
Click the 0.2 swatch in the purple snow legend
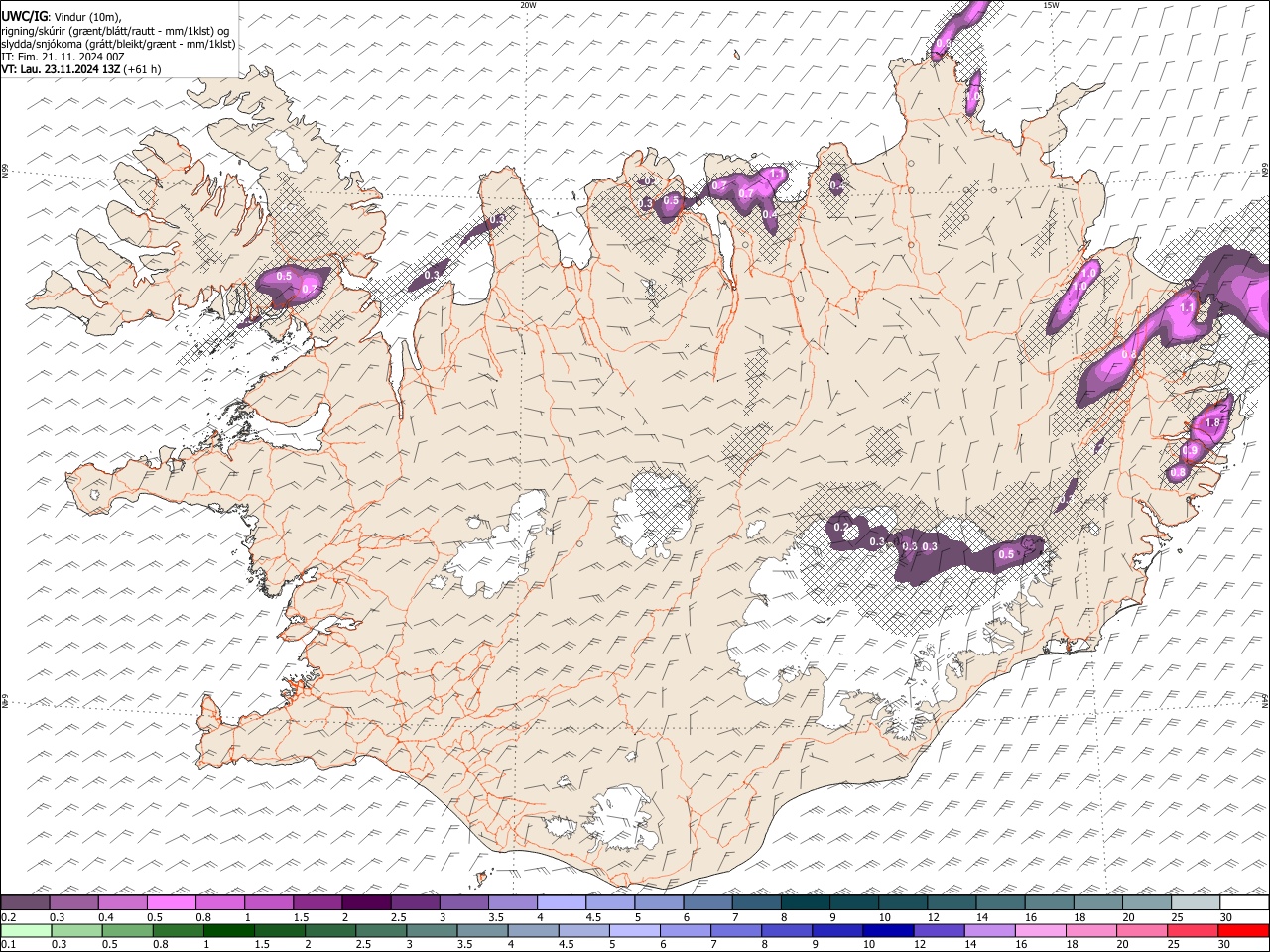(x=25, y=902)
